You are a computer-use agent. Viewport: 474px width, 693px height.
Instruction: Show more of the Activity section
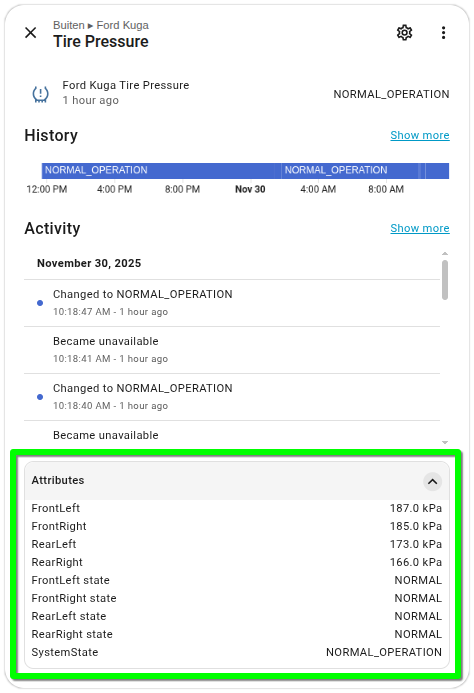420,228
